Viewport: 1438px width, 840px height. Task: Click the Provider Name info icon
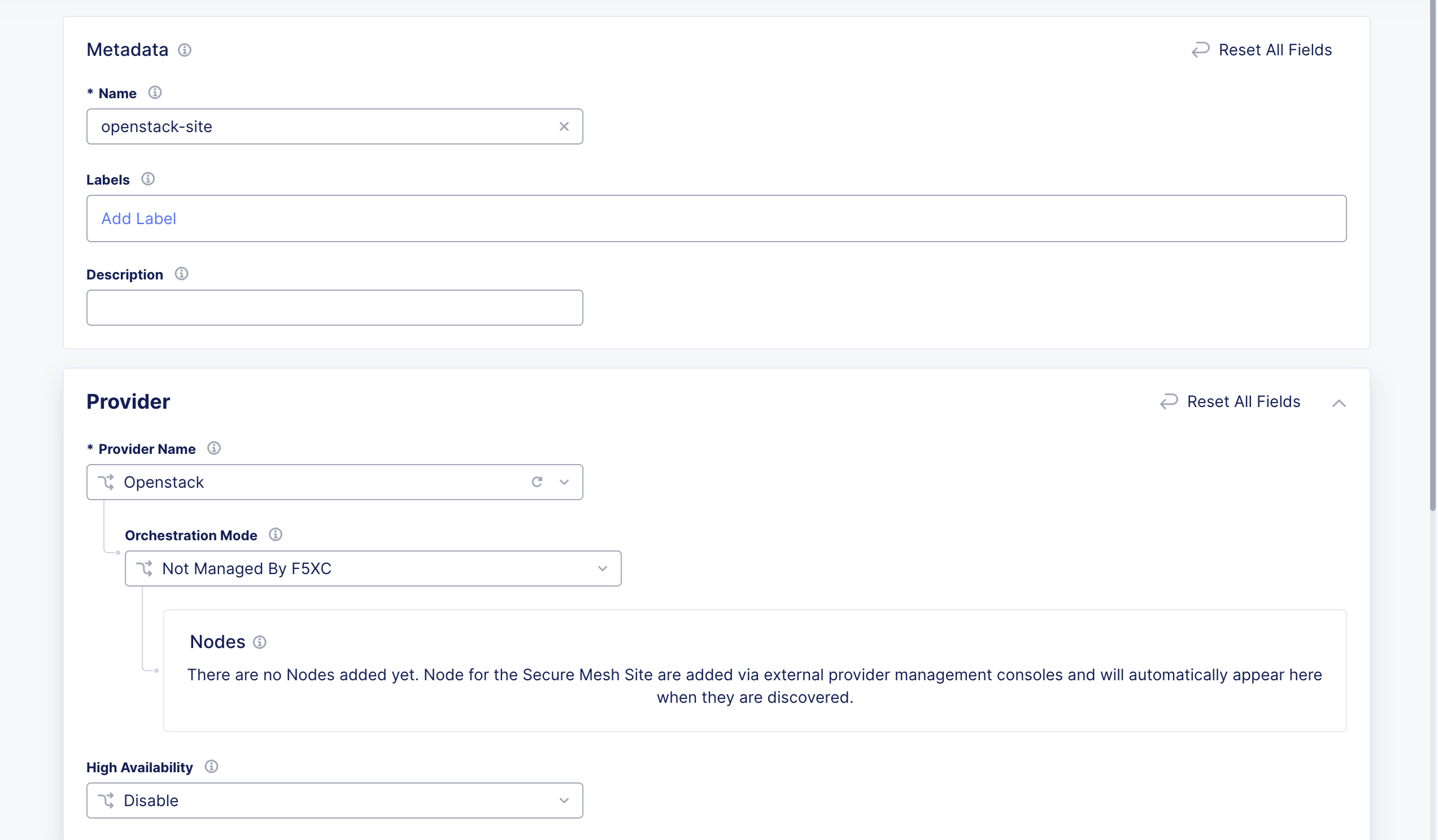[x=214, y=449]
